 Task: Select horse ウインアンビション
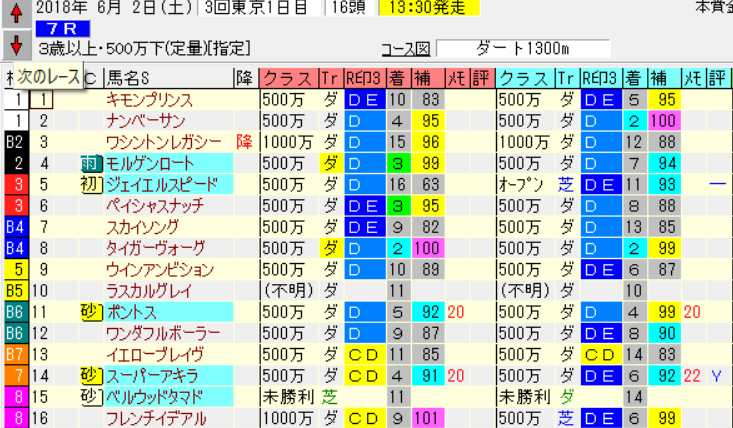coord(160,270)
